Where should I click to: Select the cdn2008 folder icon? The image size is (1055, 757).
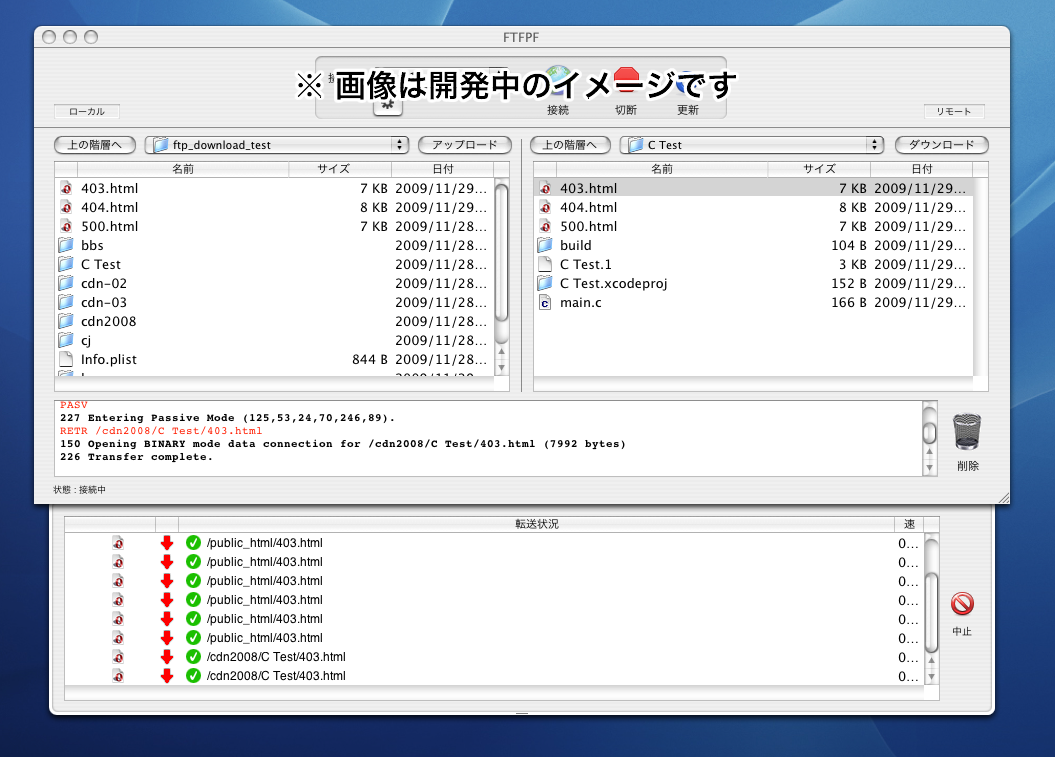tap(66, 321)
